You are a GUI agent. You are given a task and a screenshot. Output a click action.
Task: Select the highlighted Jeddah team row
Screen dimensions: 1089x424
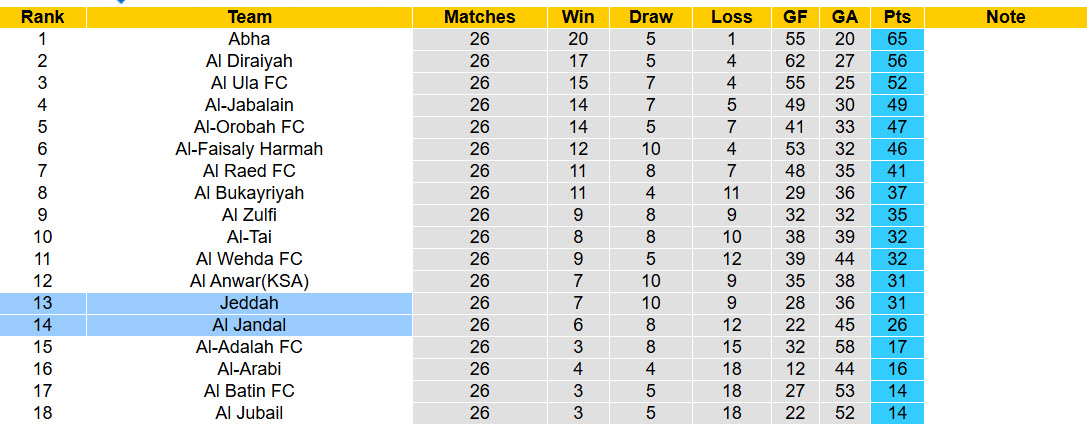coord(249,303)
